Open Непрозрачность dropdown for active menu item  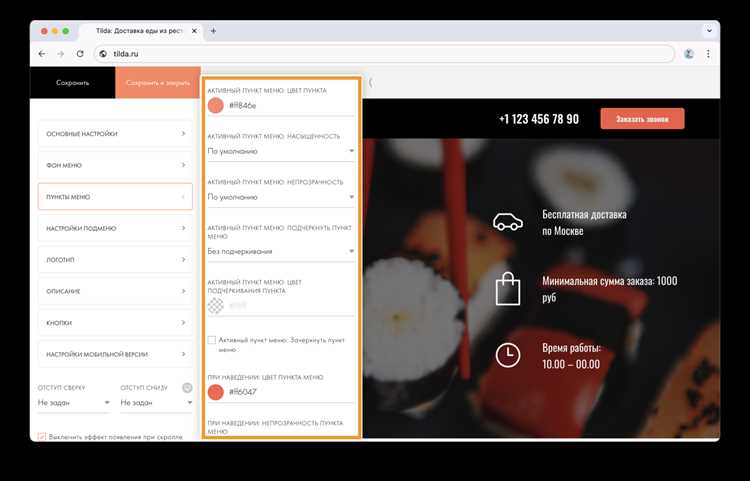tap(281, 197)
